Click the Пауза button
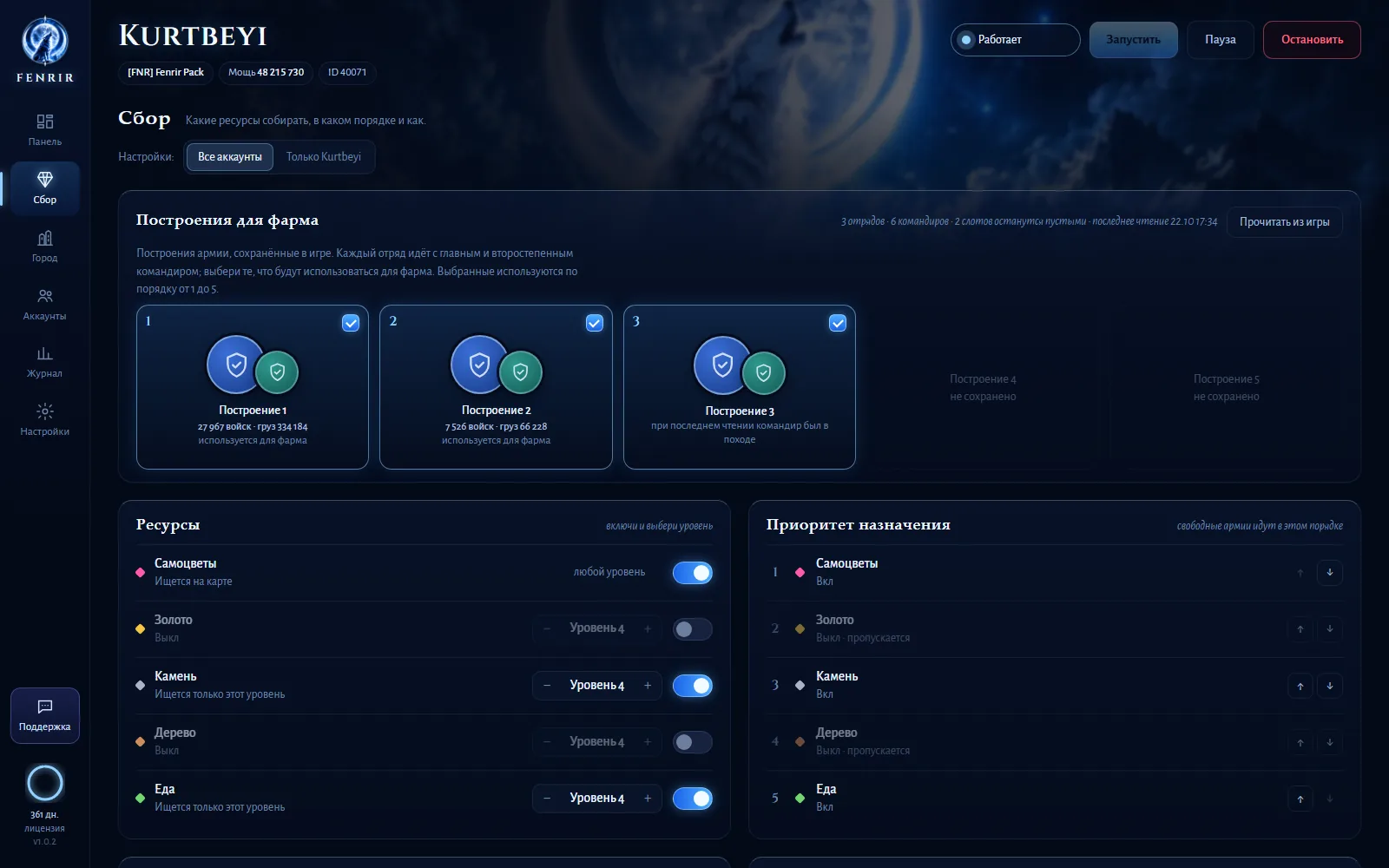Screen dimensions: 1389x868 1221,40
